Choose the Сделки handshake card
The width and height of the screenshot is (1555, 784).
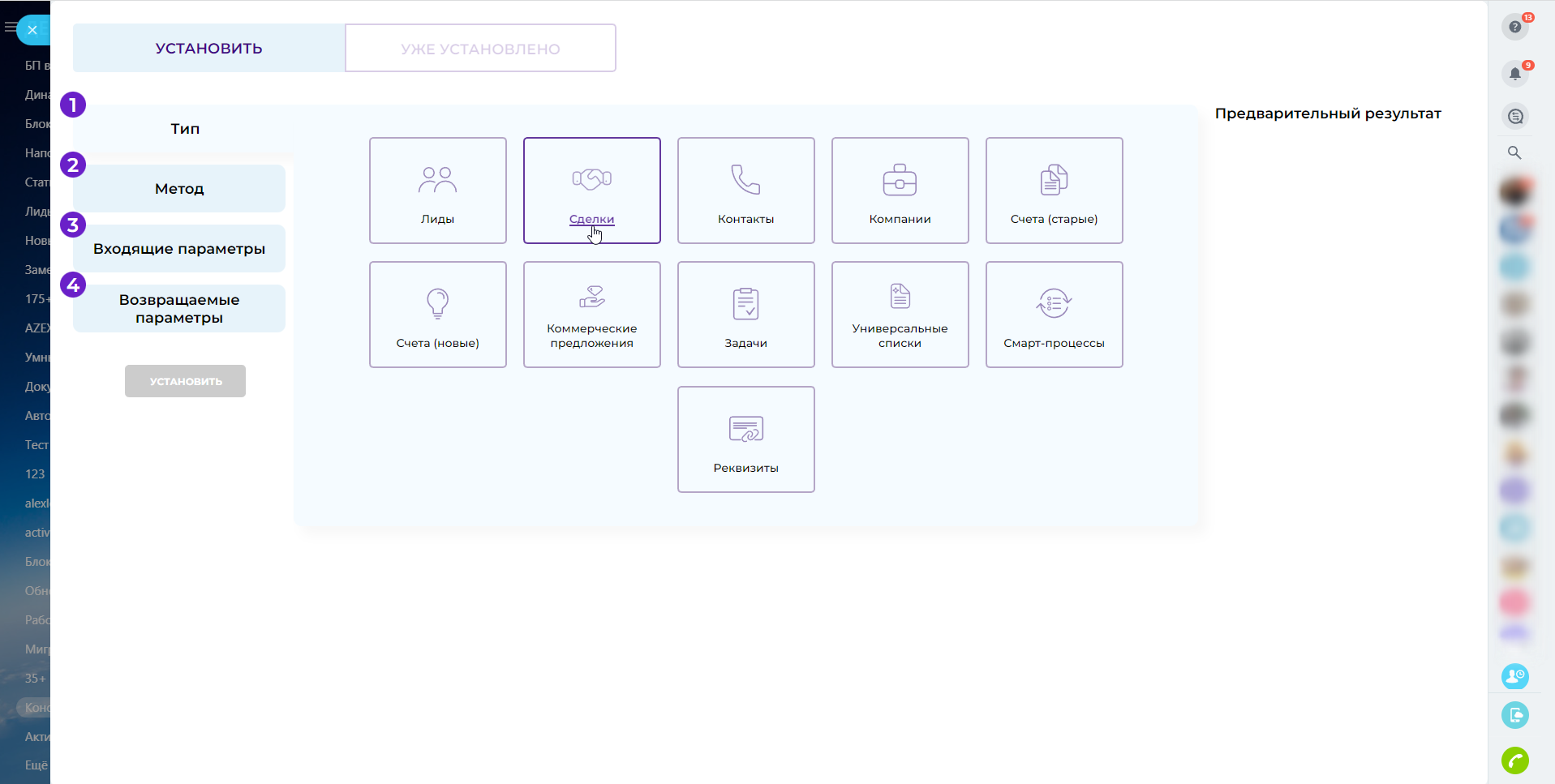[x=591, y=191]
